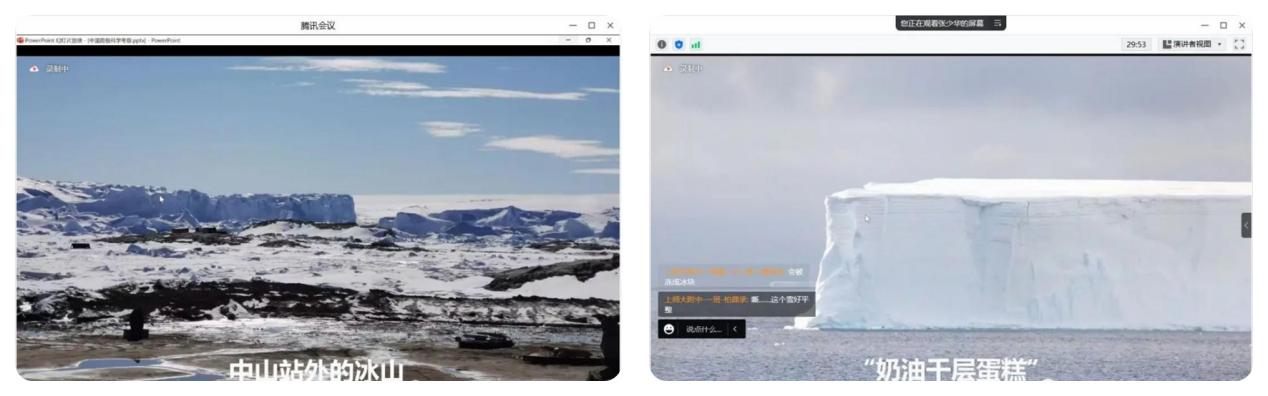
Task: Click the 29:53 meeting timer
Action: (x=1136, y=44)
